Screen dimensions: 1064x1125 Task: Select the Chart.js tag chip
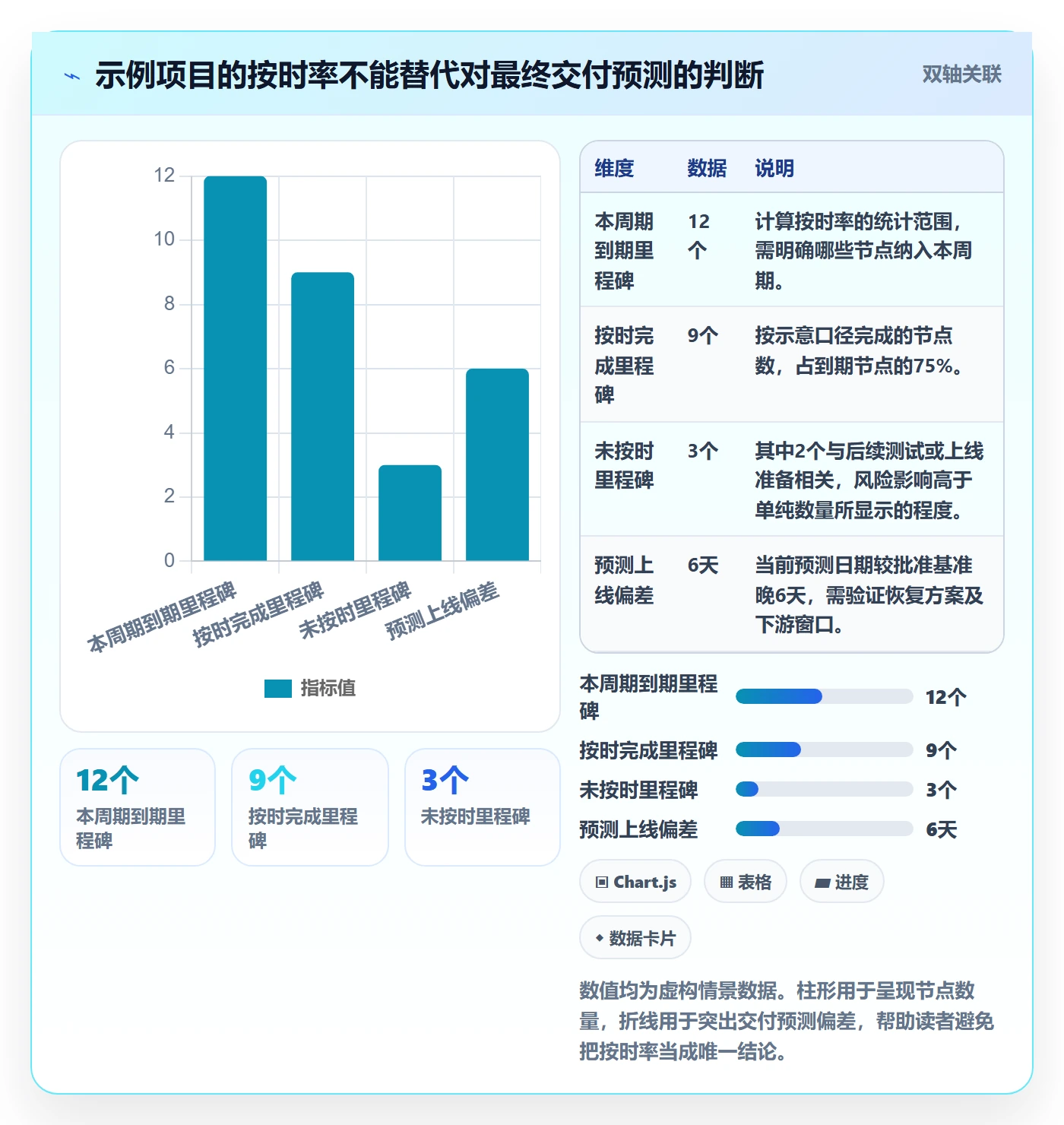635,882
